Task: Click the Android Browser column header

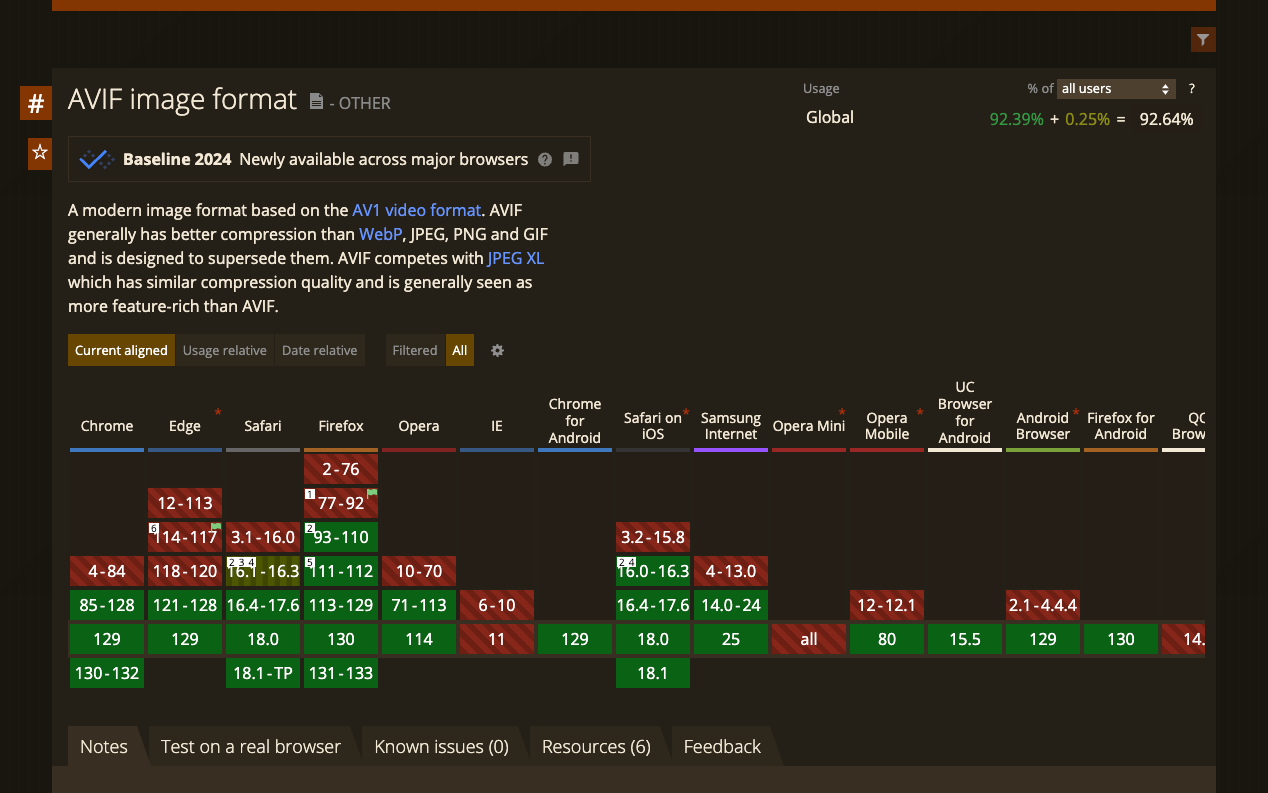Action: click(x=1043, y=426)
